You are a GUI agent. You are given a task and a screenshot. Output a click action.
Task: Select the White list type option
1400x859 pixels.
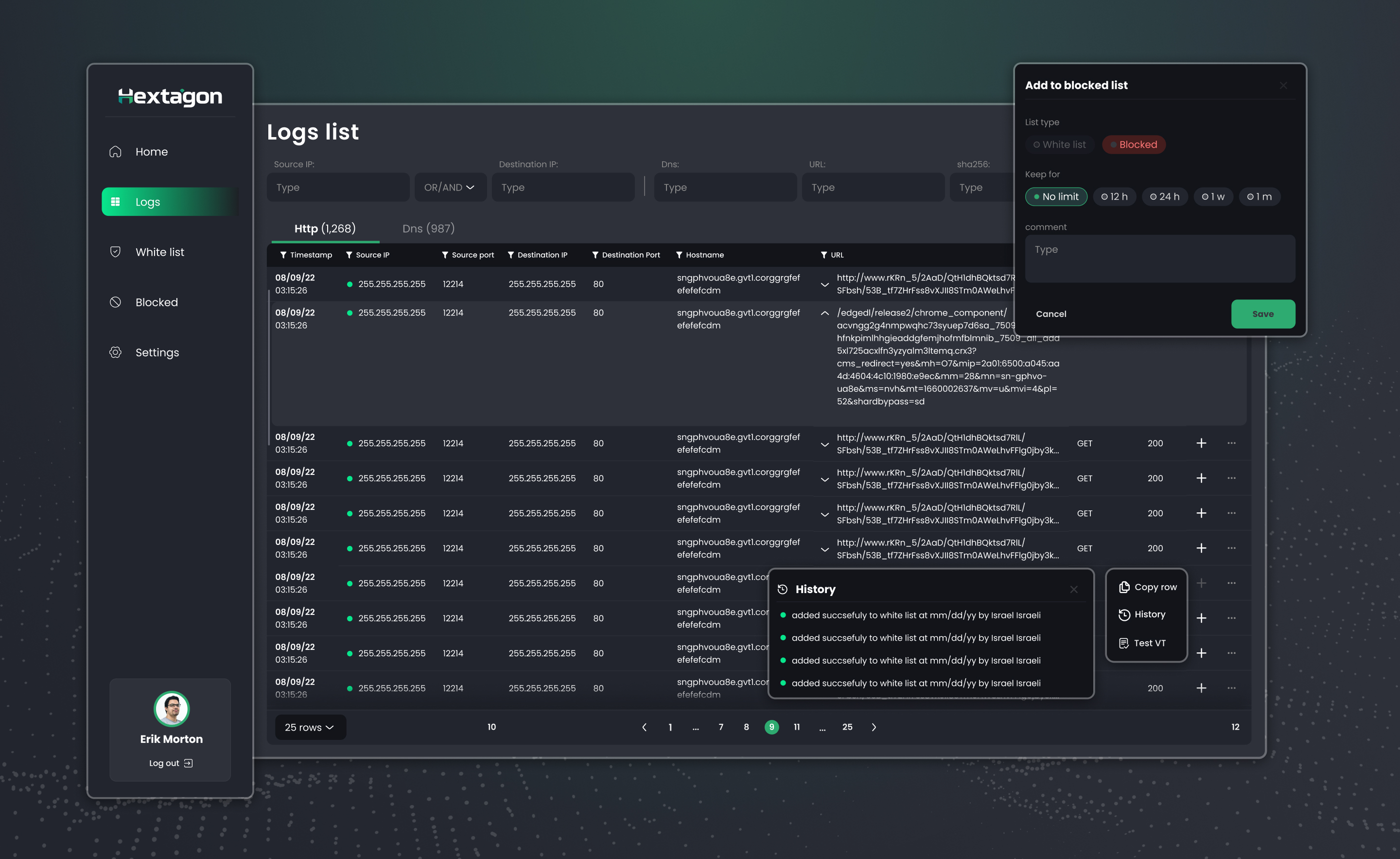tap(1059, 144)
